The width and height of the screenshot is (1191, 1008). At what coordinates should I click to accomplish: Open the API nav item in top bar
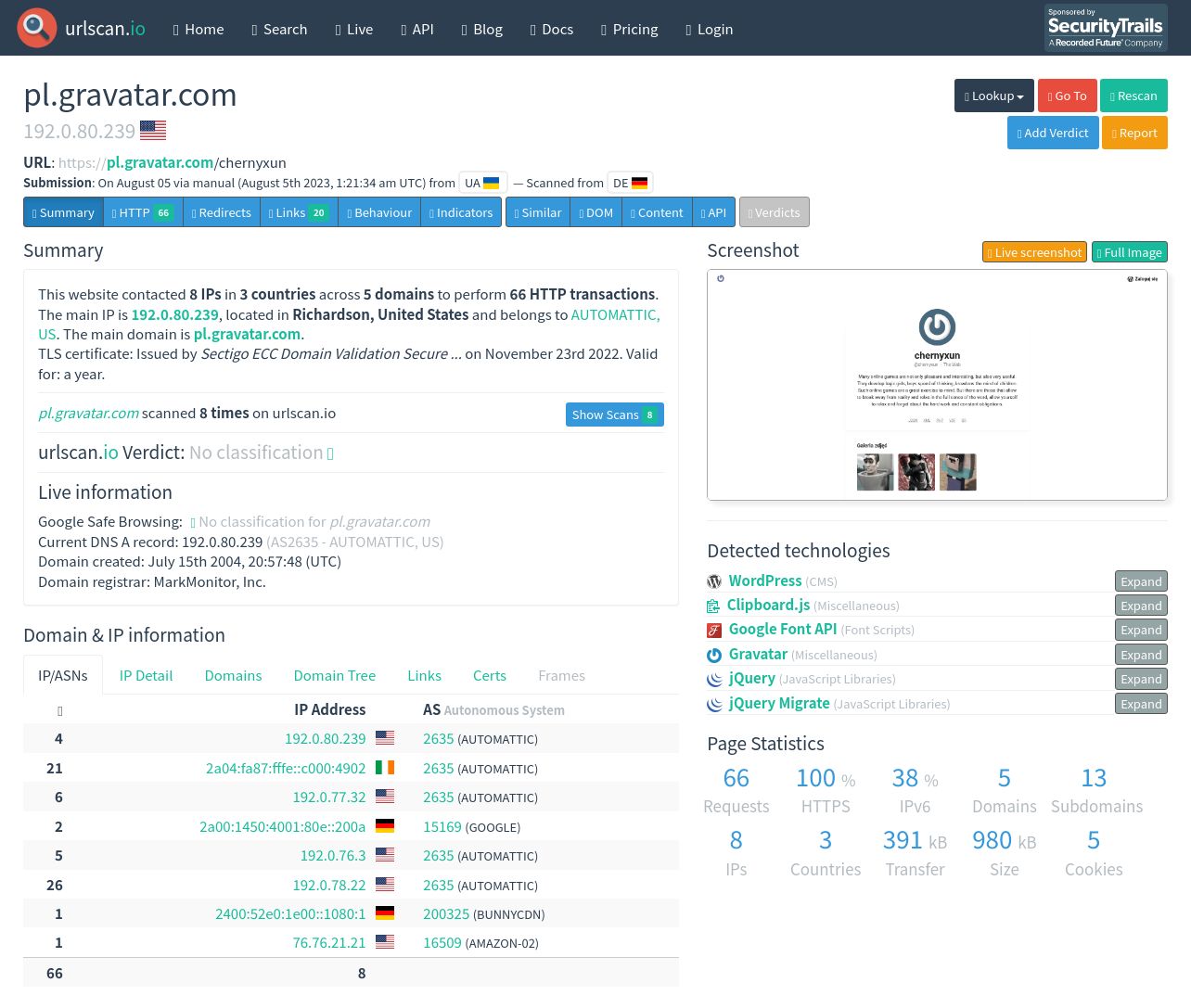(417, 29)
